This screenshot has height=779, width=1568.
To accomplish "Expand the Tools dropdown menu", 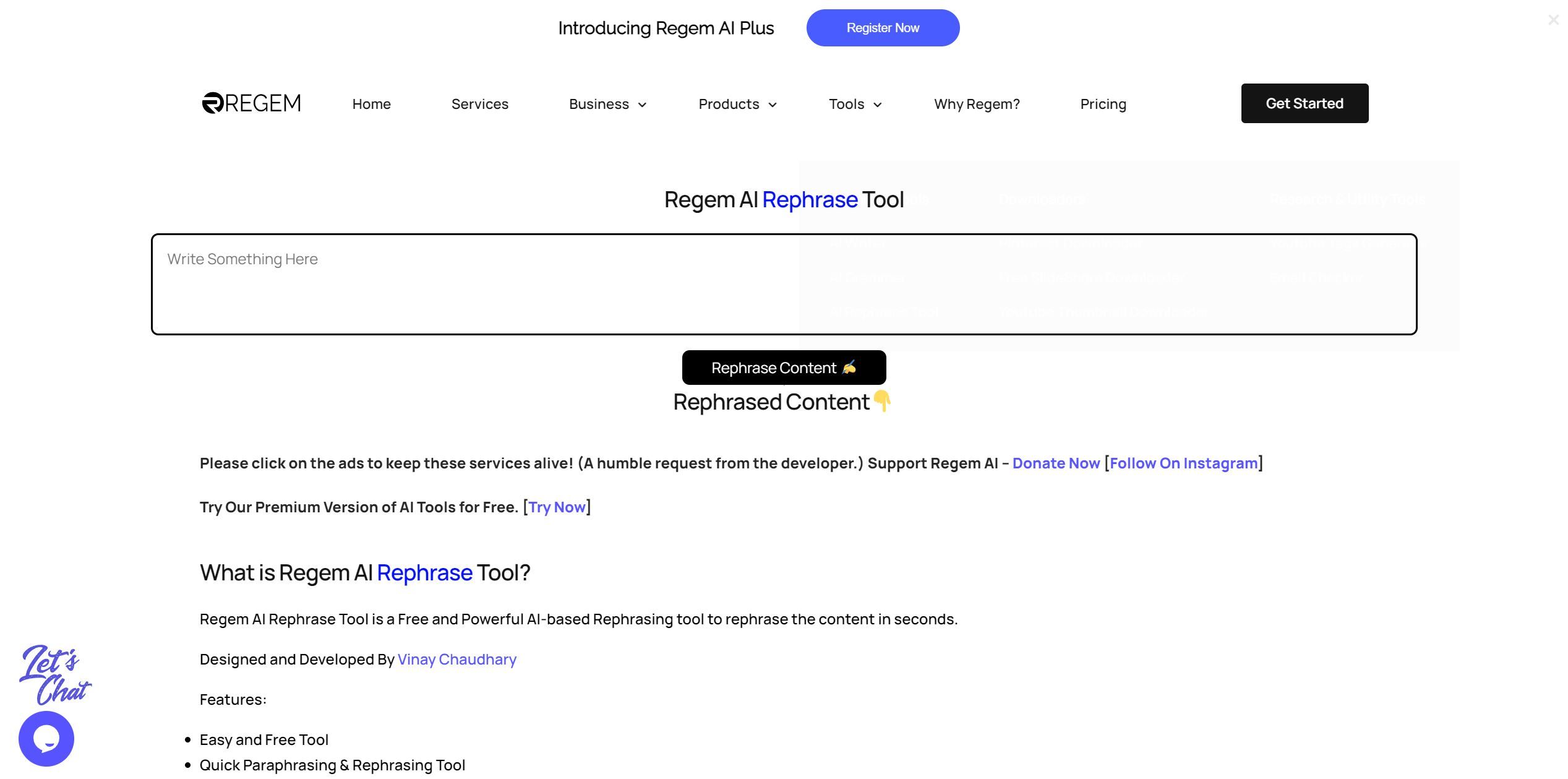I will click(855, 103).
